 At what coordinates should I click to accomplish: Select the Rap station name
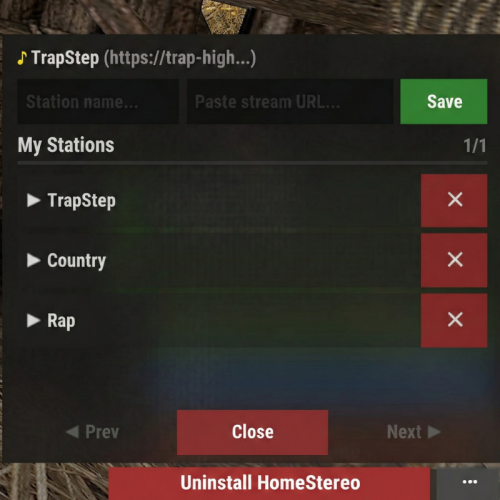pos(61,321)
